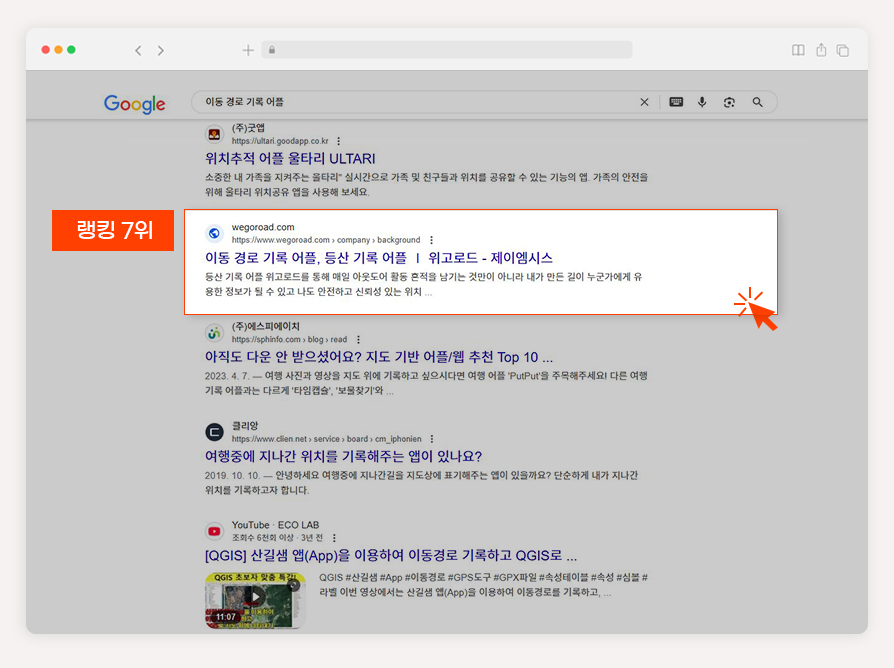Viewport: 894px width, 668px height.
Task: Click the YouTube favicon for ECO LAB
Action: click(214, 531)
